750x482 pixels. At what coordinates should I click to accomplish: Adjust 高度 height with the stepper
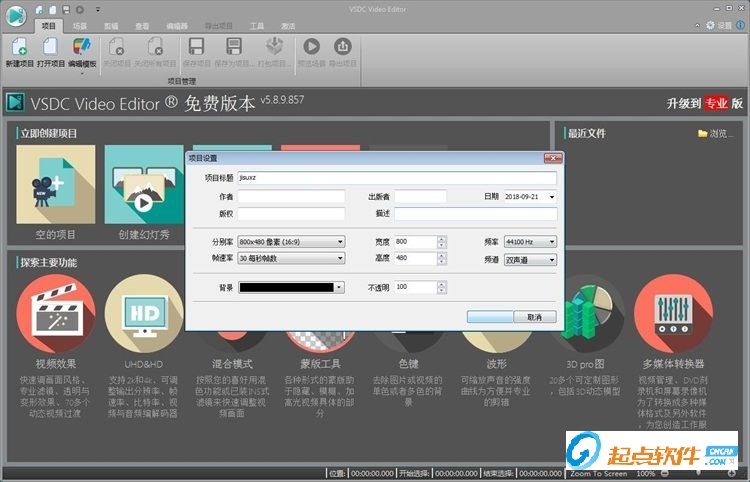point(442,259)
